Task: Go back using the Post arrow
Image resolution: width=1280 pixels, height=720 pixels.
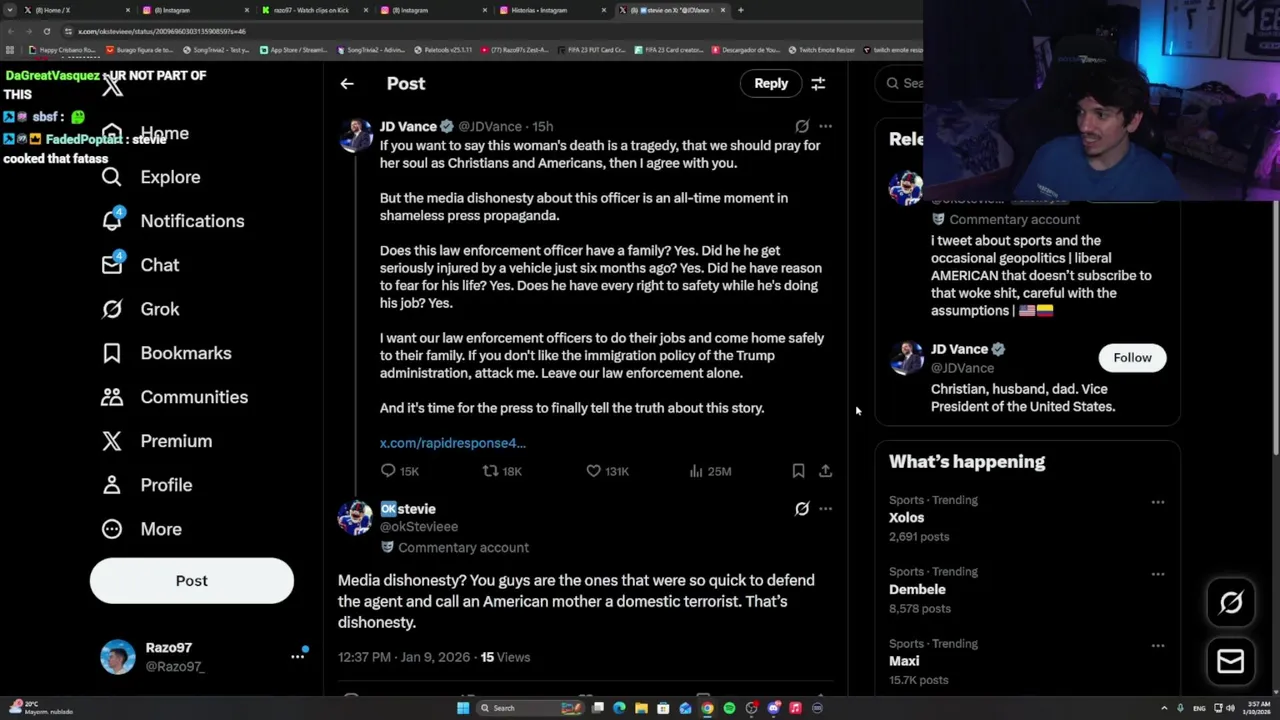Action: (347, 84)
